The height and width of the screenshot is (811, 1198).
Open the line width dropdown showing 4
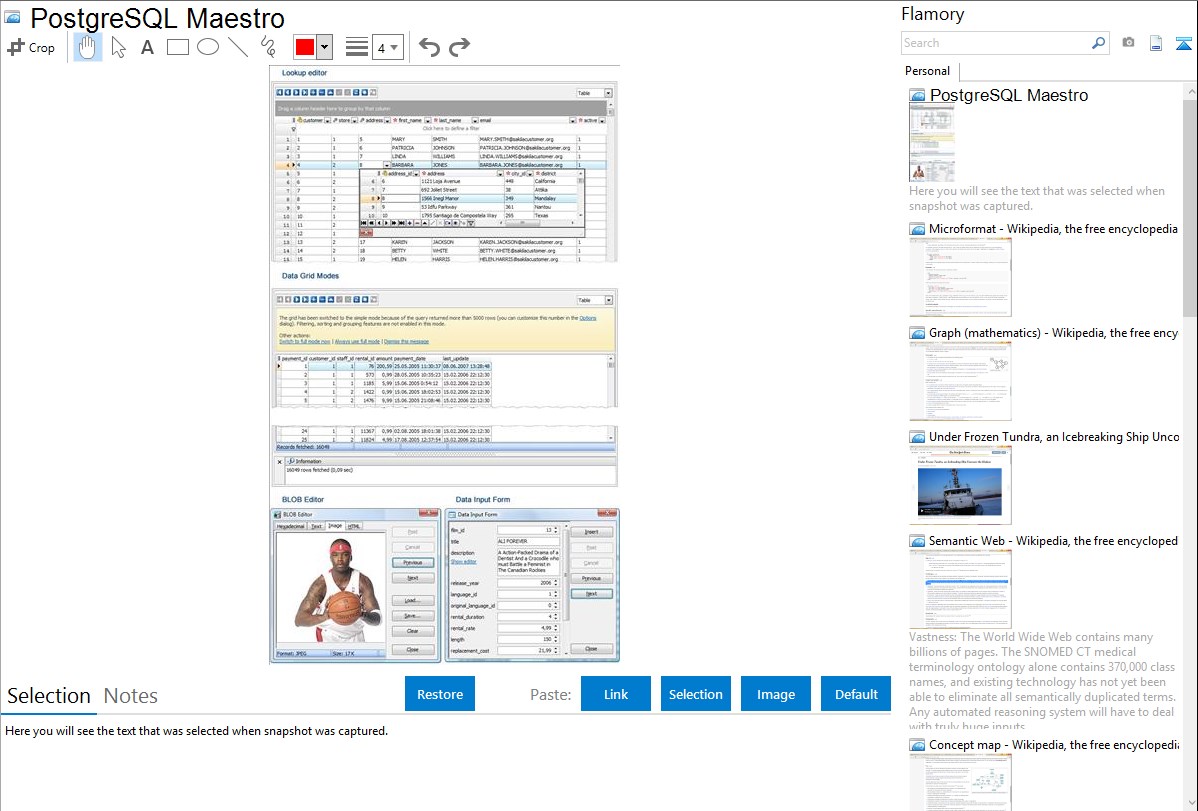tap(387, 48)
